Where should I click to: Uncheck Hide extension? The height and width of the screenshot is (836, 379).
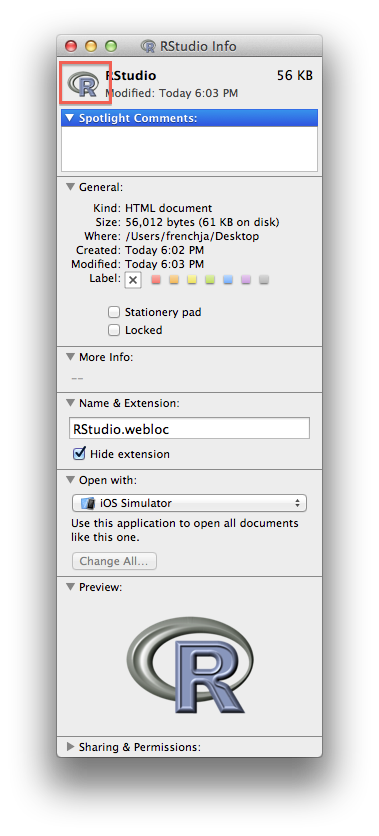(79, 454)
